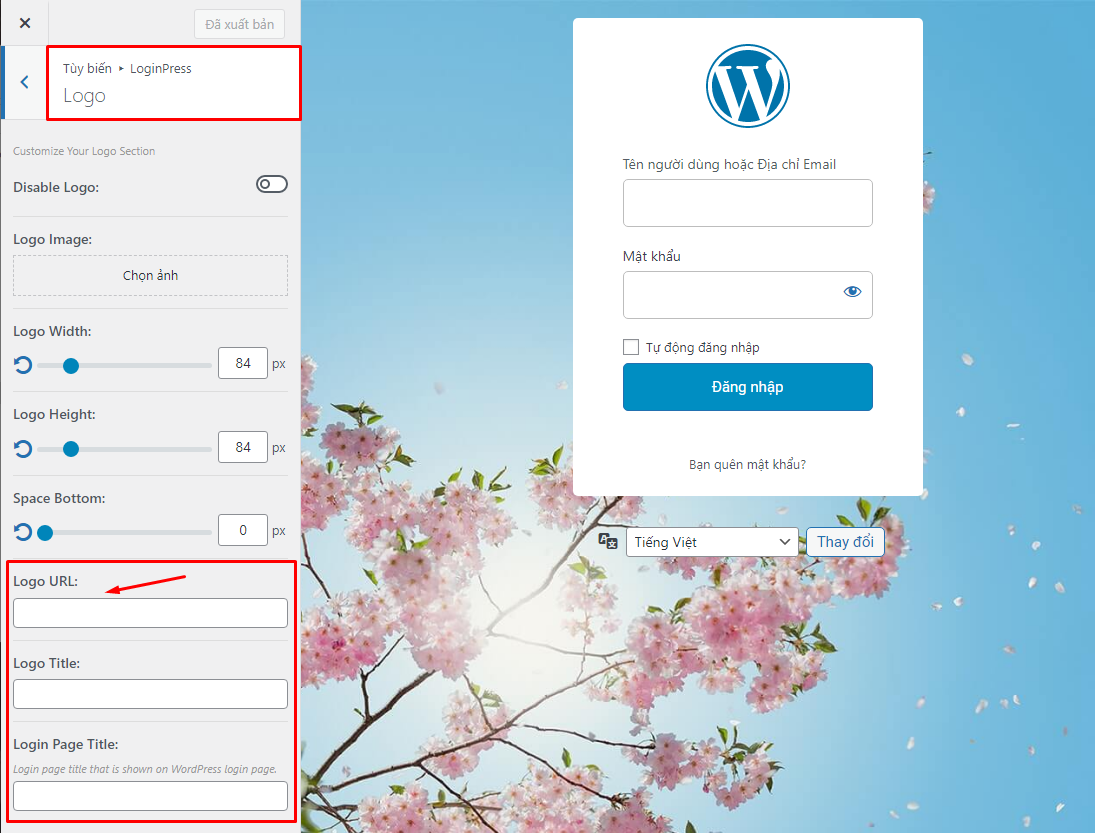The height and width of the screenshot is (833, 1095).
Task: Reveal the password using the eye icon
Action: pyautogui.click(x=852, y=291)
